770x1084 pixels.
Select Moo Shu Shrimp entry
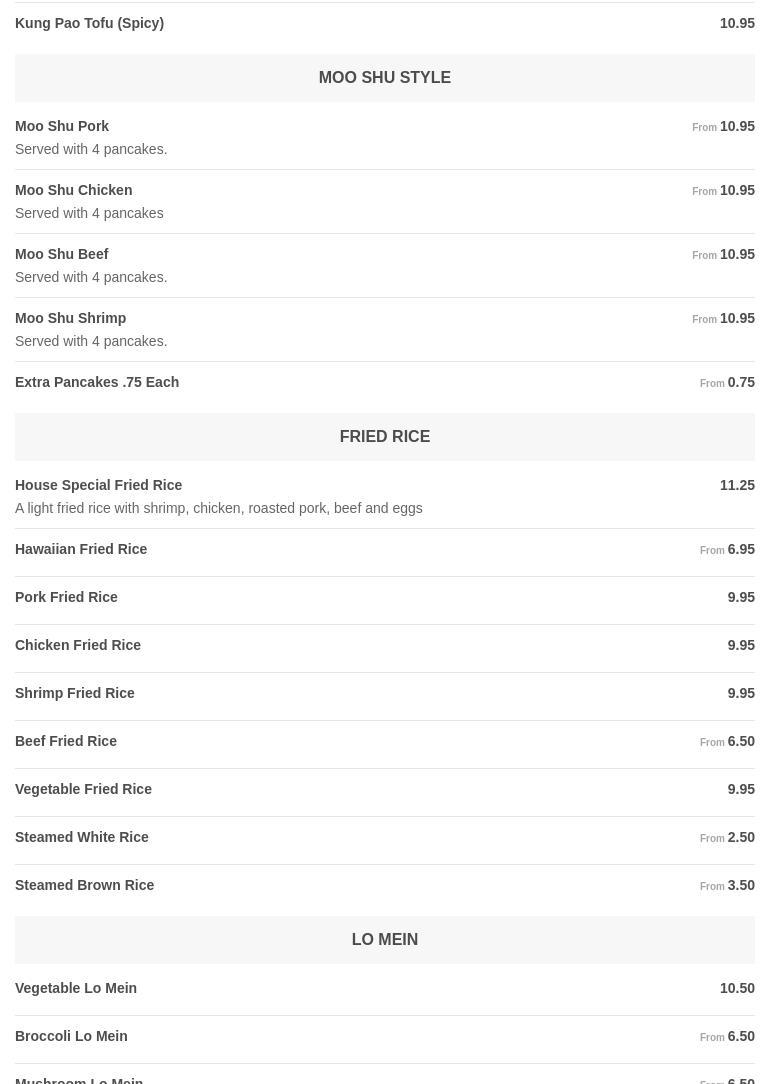pos(385,330)
